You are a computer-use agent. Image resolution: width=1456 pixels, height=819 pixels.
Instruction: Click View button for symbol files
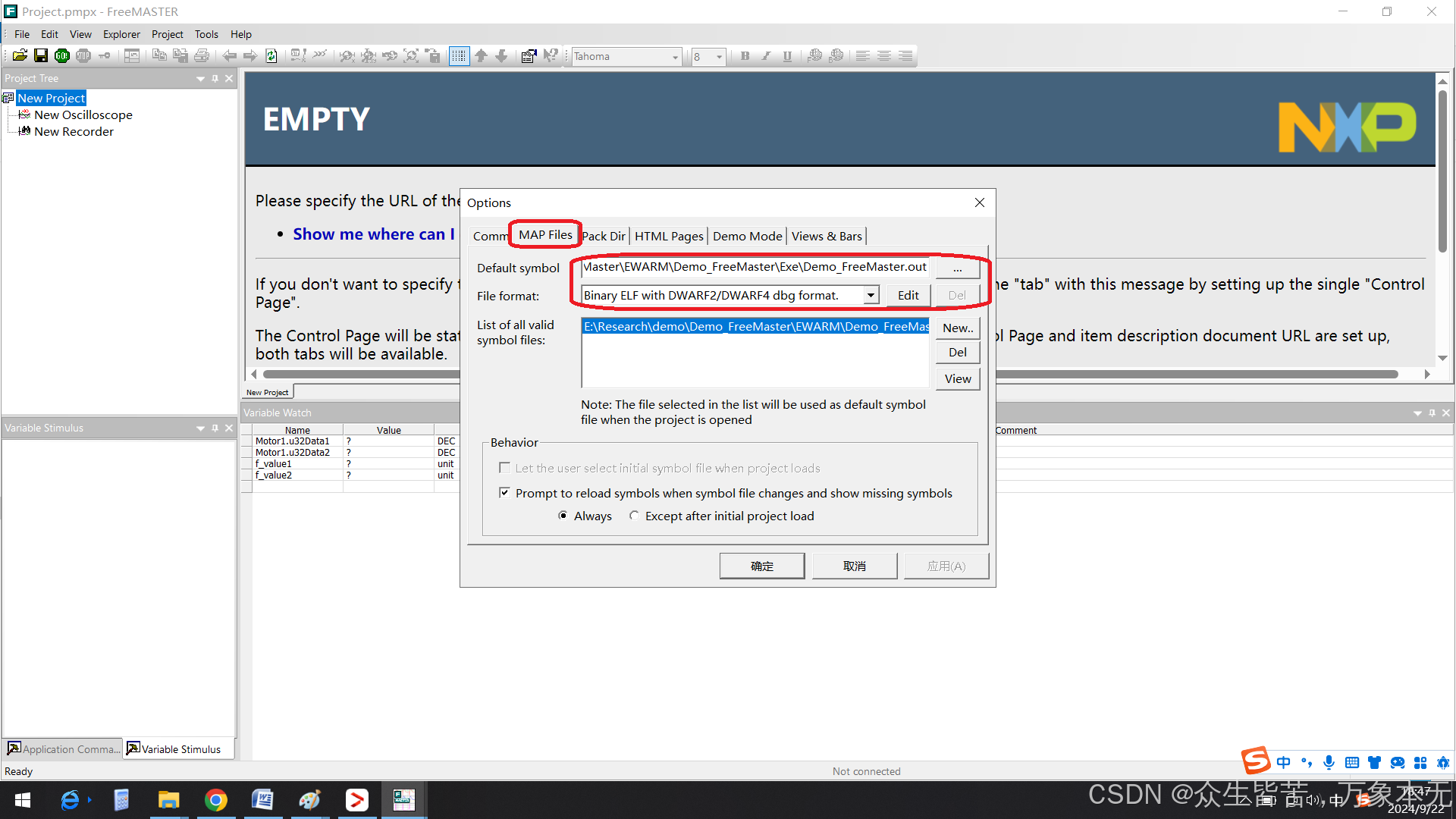coord(957,378)
